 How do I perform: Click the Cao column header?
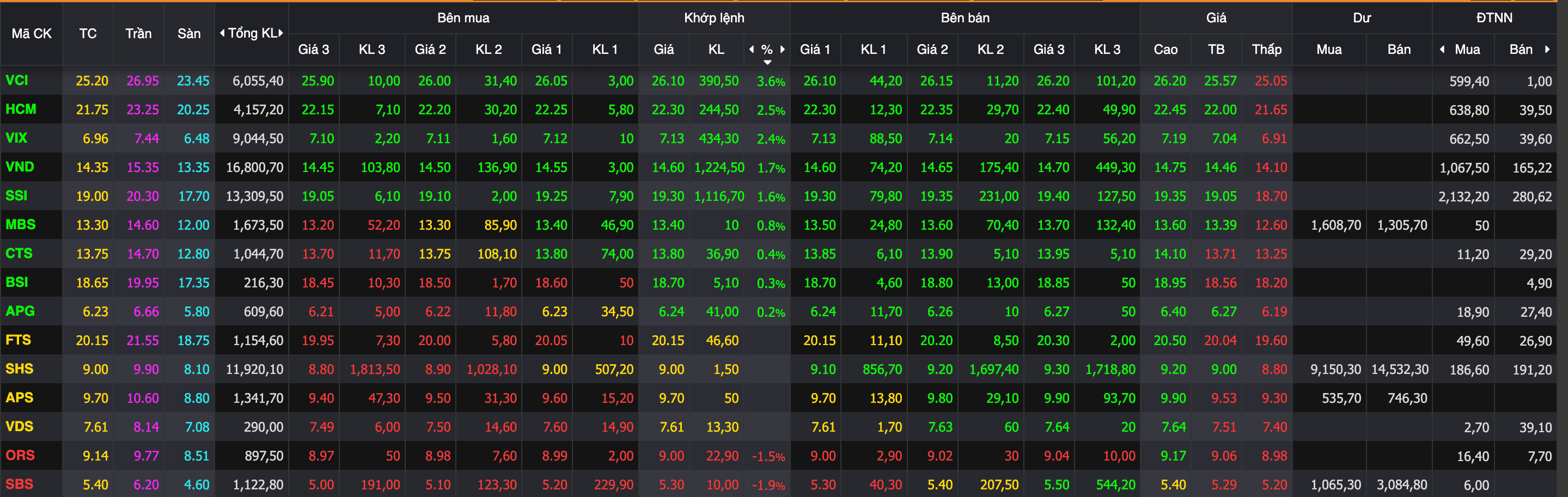(1166, 50)
